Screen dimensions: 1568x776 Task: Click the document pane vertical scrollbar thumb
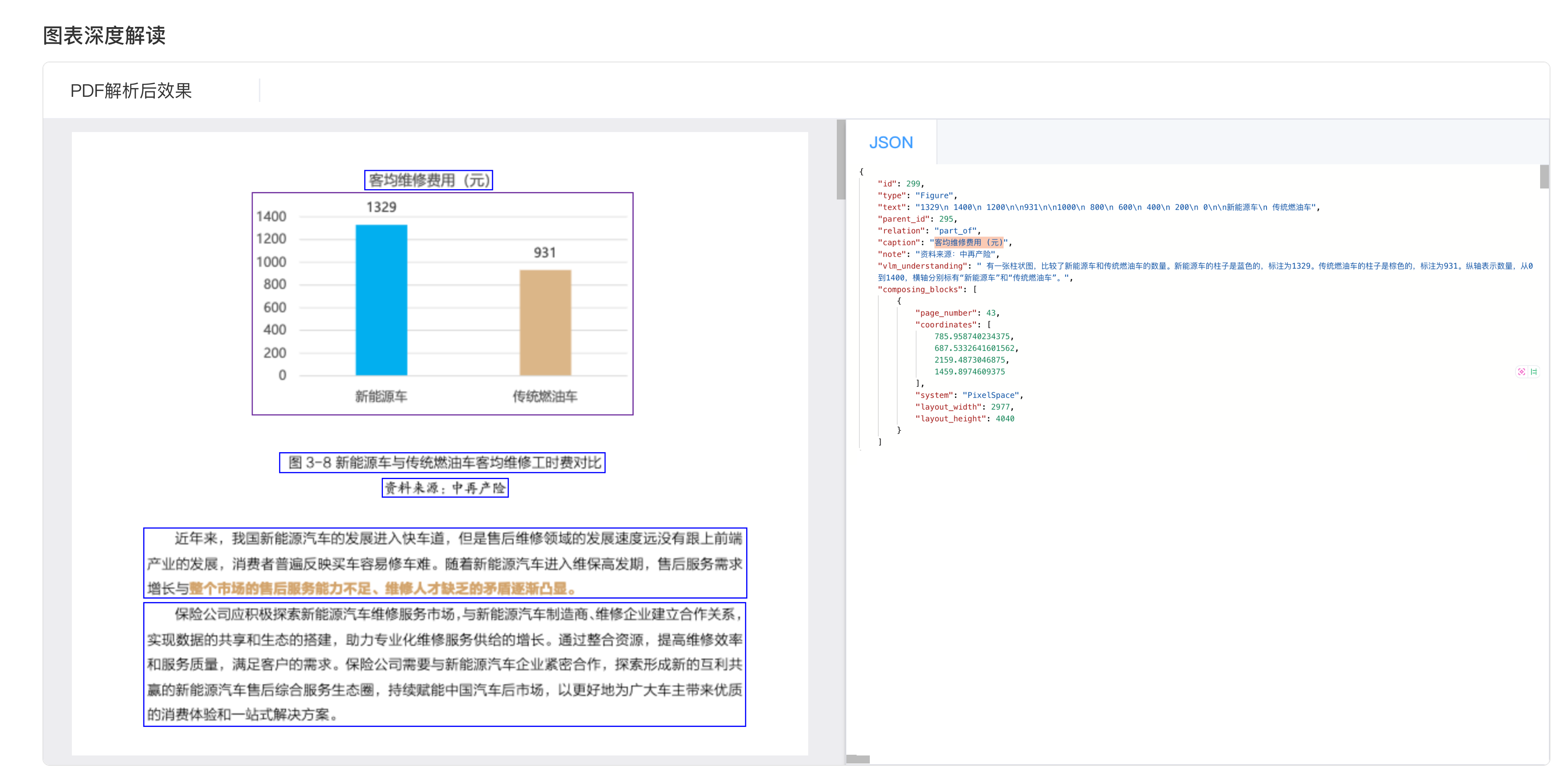[840, 160]
